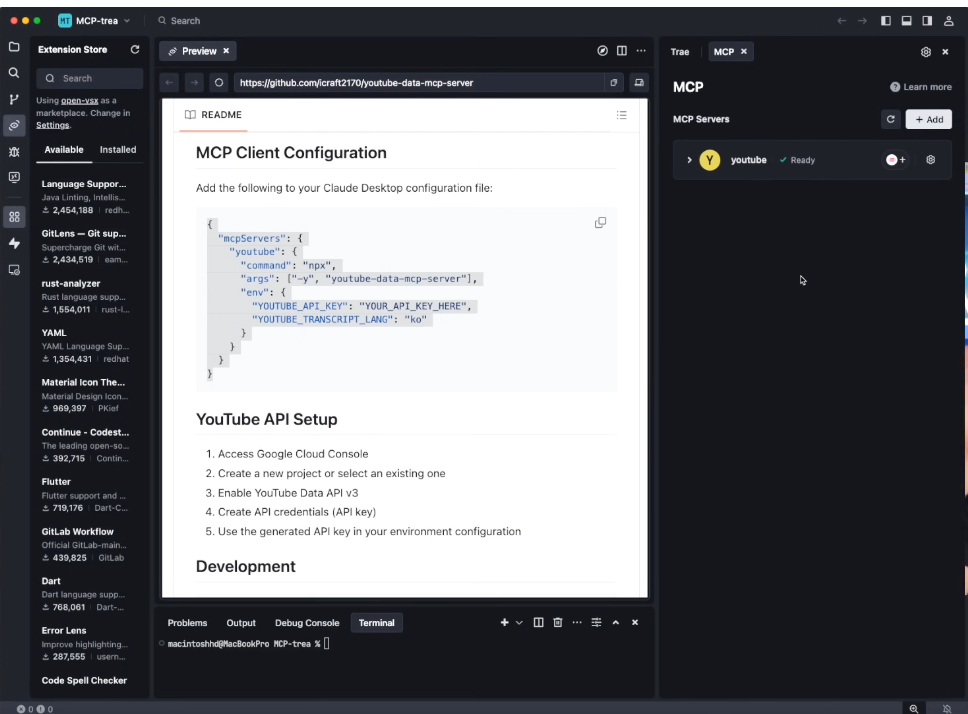This screenshot has width=968, height=714.
Task: Switch to the Output panel tab
Action: pyautogui.click(x=240, y=622)
